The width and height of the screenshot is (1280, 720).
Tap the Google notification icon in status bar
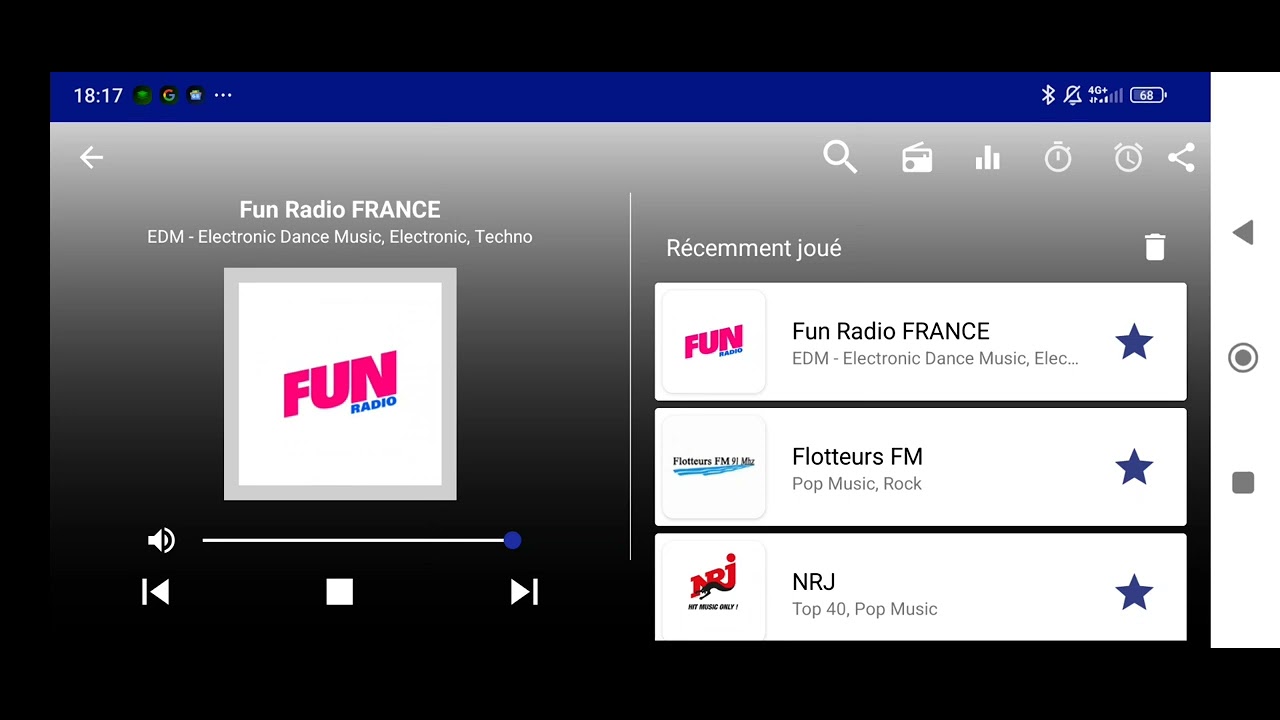169,95
